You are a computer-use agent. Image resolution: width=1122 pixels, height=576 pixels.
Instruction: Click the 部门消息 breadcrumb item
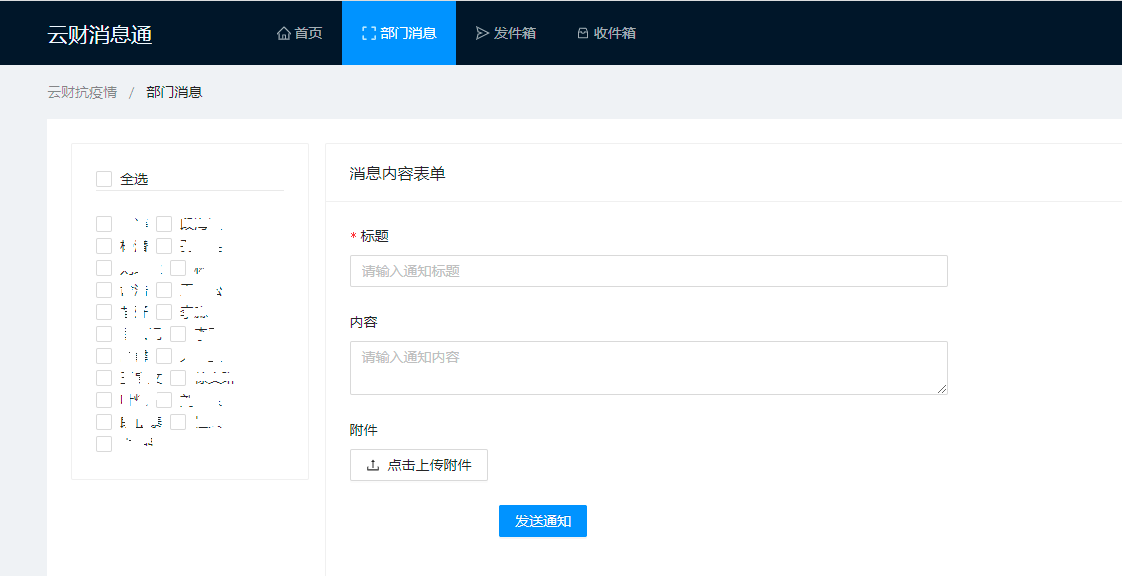[x=174, y=92]
